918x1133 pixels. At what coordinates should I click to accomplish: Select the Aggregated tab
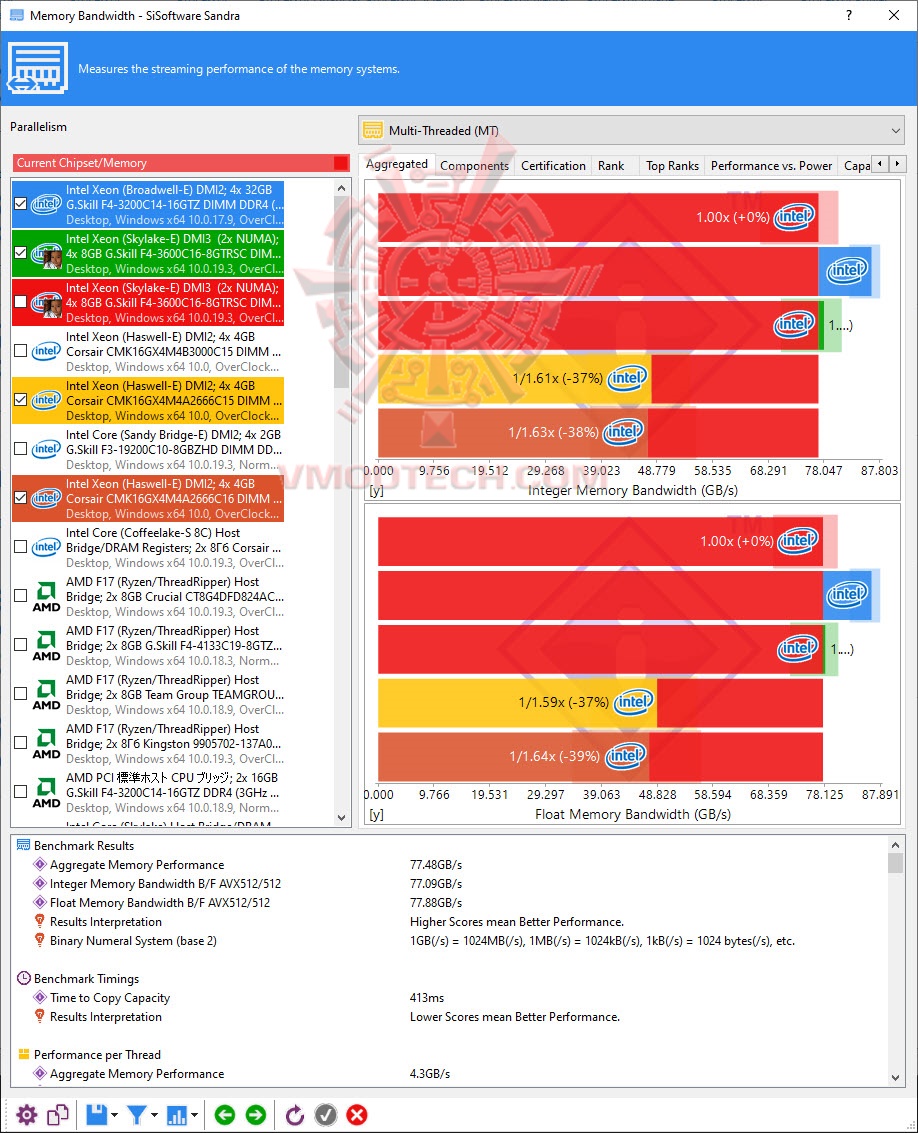tap(397, 164)
